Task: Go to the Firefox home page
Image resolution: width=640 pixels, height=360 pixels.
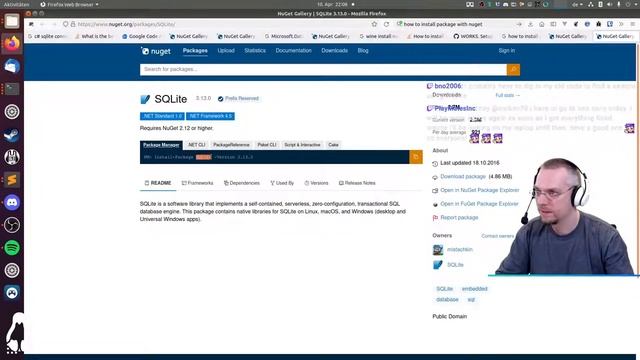Action: tap(542, 24)
